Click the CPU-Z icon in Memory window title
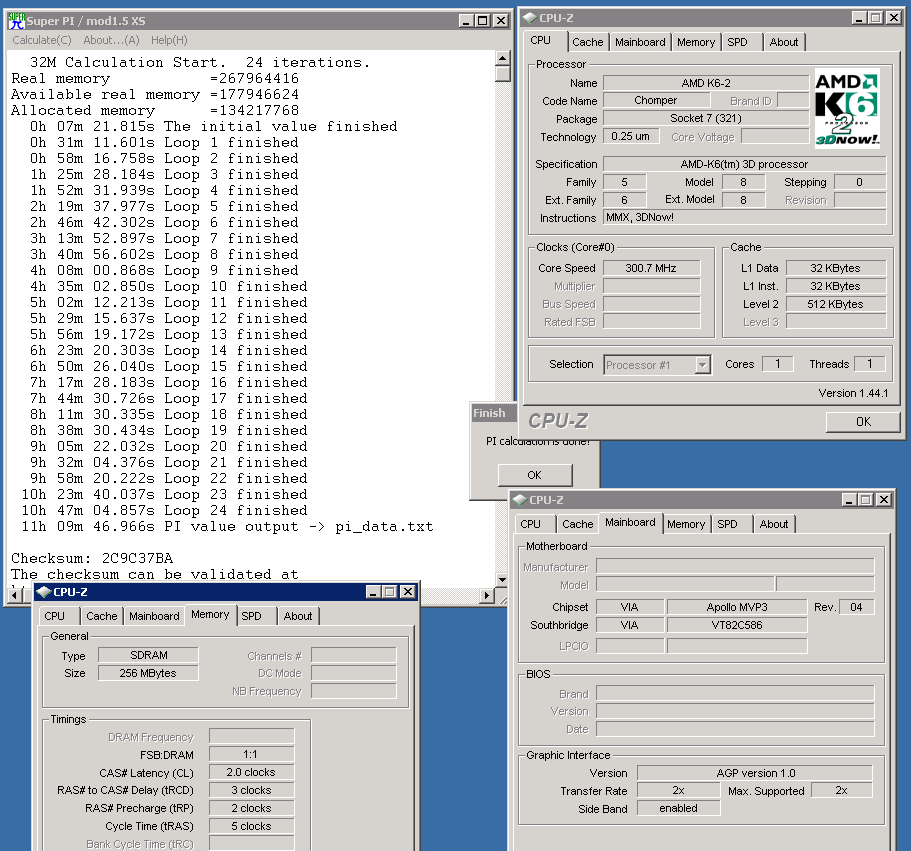Image resolution: width=911 pixels, height=851 pixels. tap(44, 592)
